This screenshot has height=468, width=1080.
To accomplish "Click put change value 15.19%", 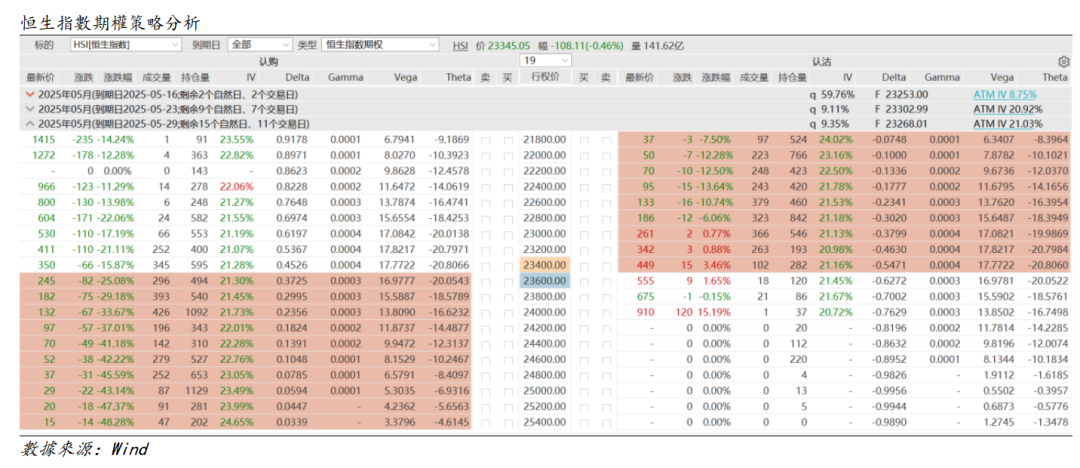I will pos(716,311).
